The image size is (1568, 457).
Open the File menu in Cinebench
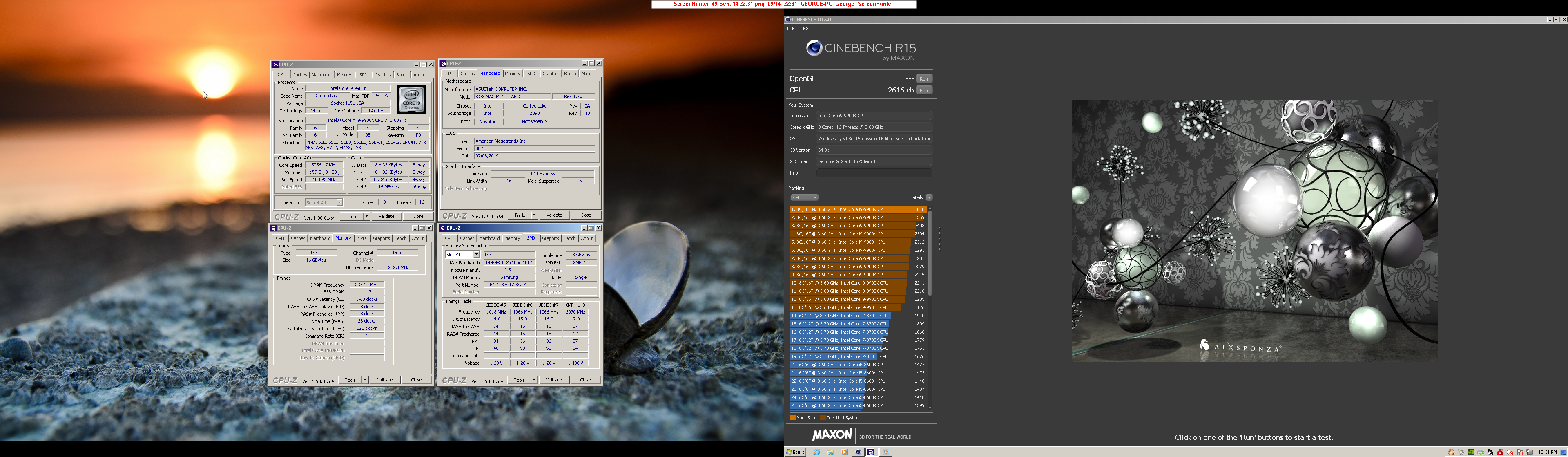790,29
